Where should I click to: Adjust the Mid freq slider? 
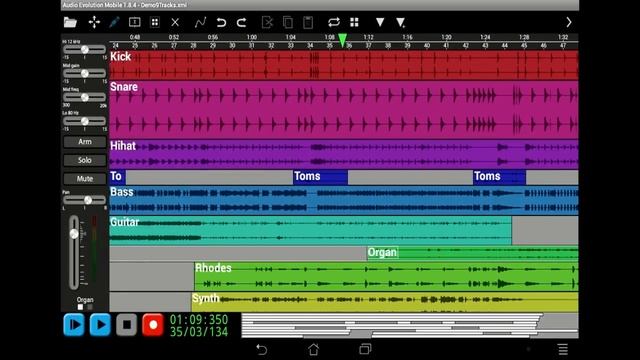tap(84, 97)
